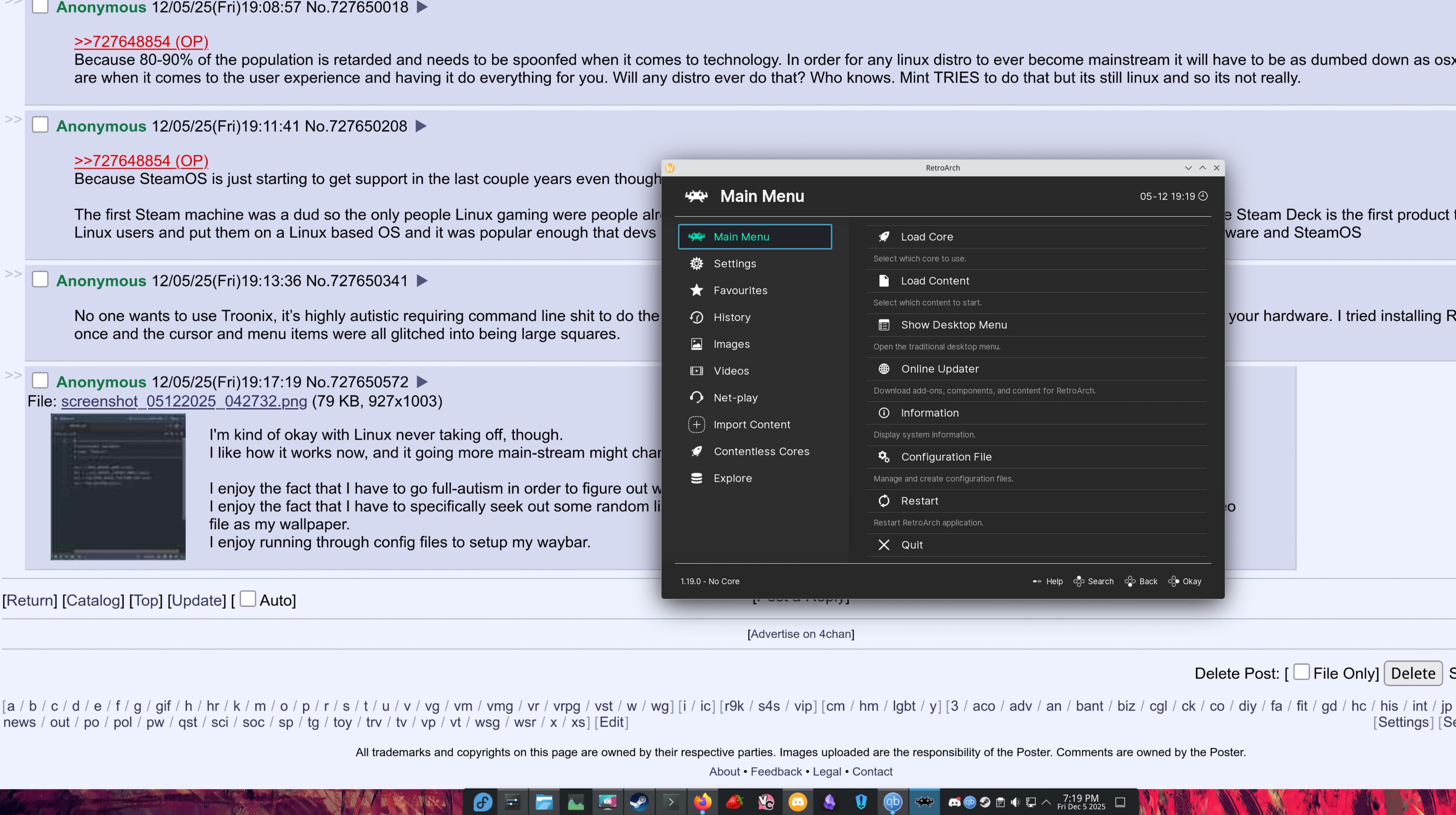This screenshot has width=1456, height=815.
Task: Check the File Only delete option
Action: point(1301,672)
